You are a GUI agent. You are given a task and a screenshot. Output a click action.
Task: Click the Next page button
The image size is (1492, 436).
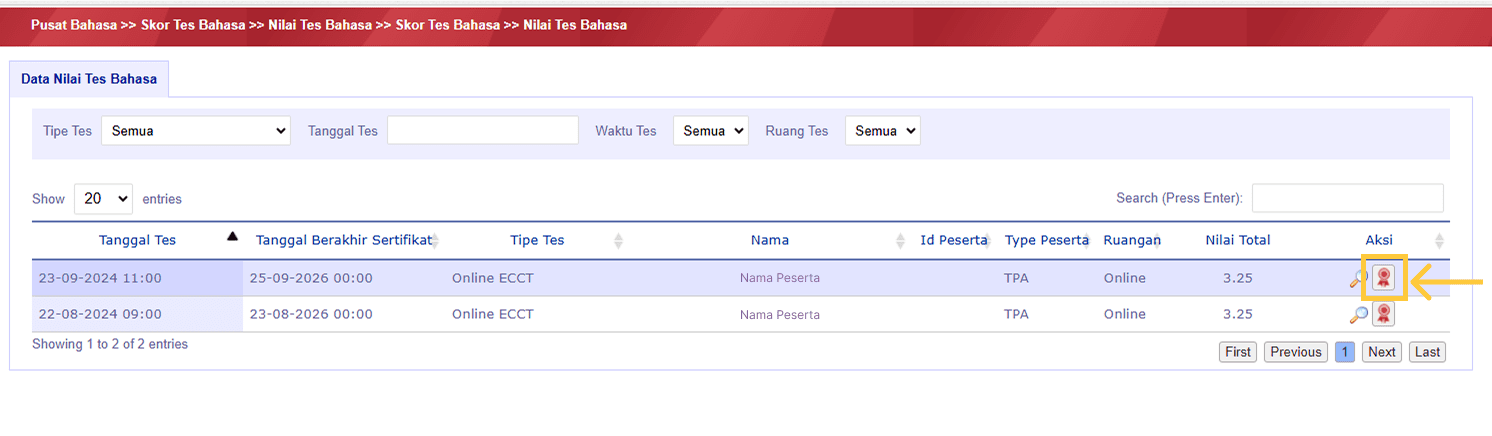click(x=1382, y=352)
